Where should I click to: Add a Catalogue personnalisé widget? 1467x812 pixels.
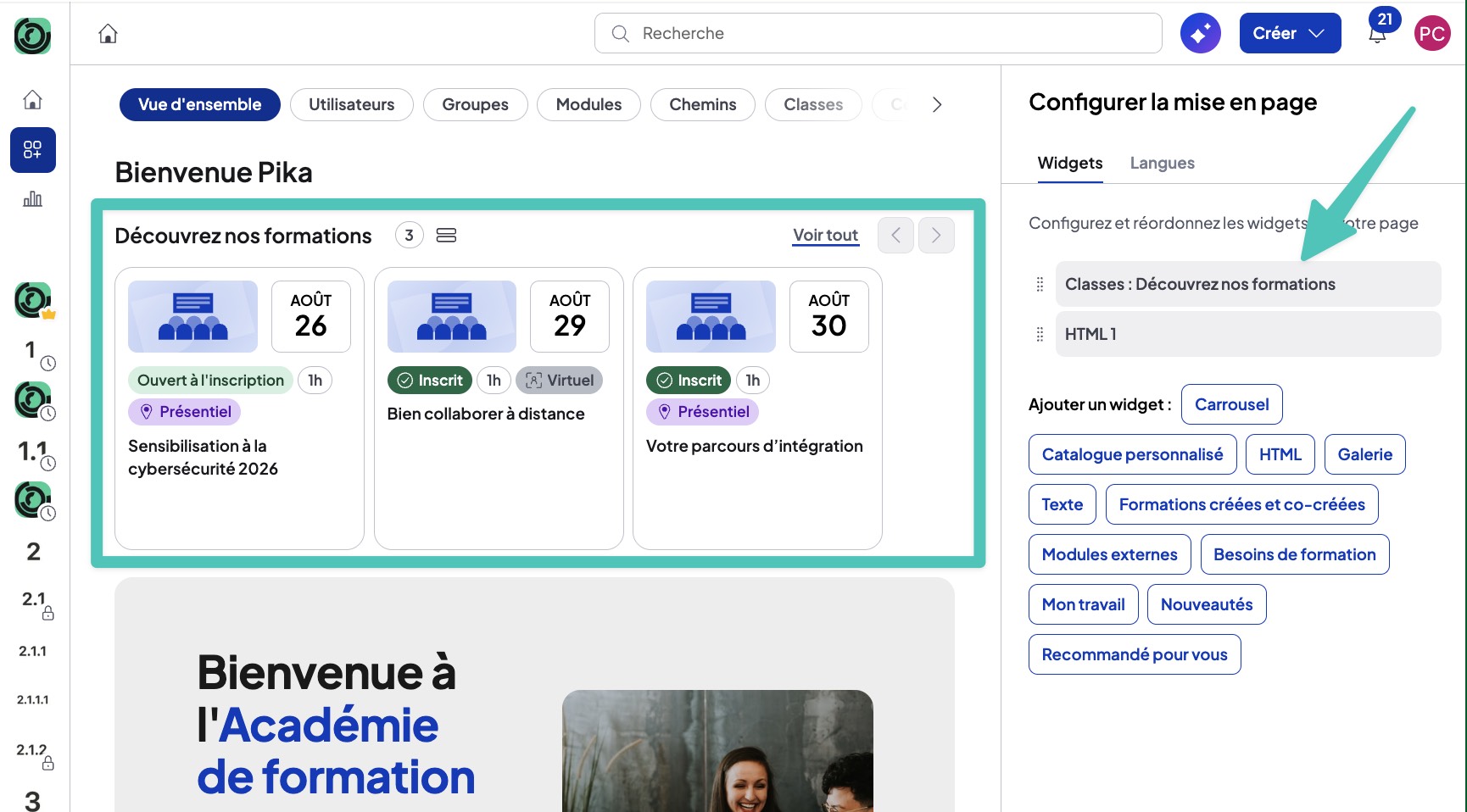pos(1132,455)
